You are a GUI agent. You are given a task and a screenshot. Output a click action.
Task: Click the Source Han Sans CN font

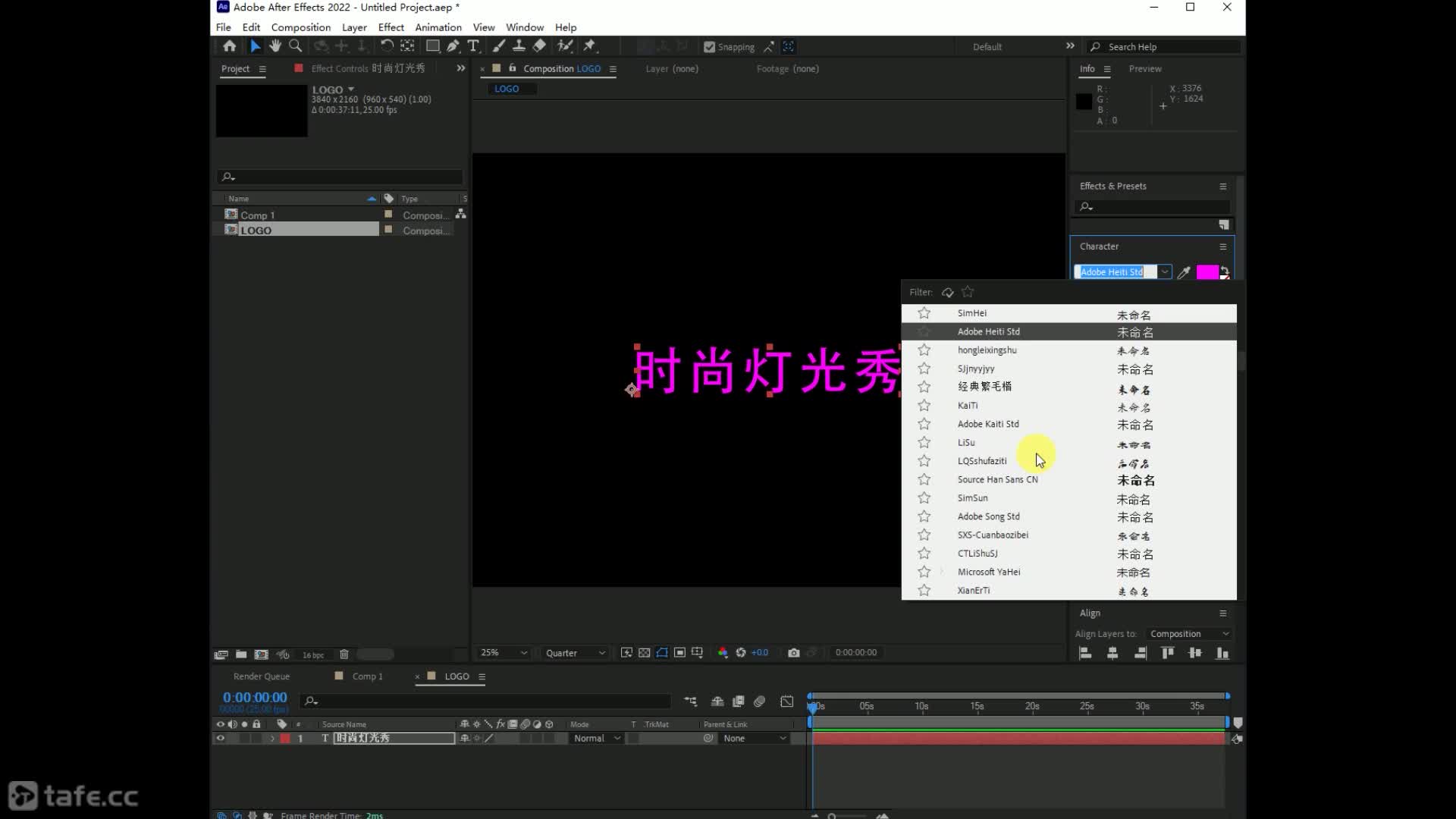997,479
